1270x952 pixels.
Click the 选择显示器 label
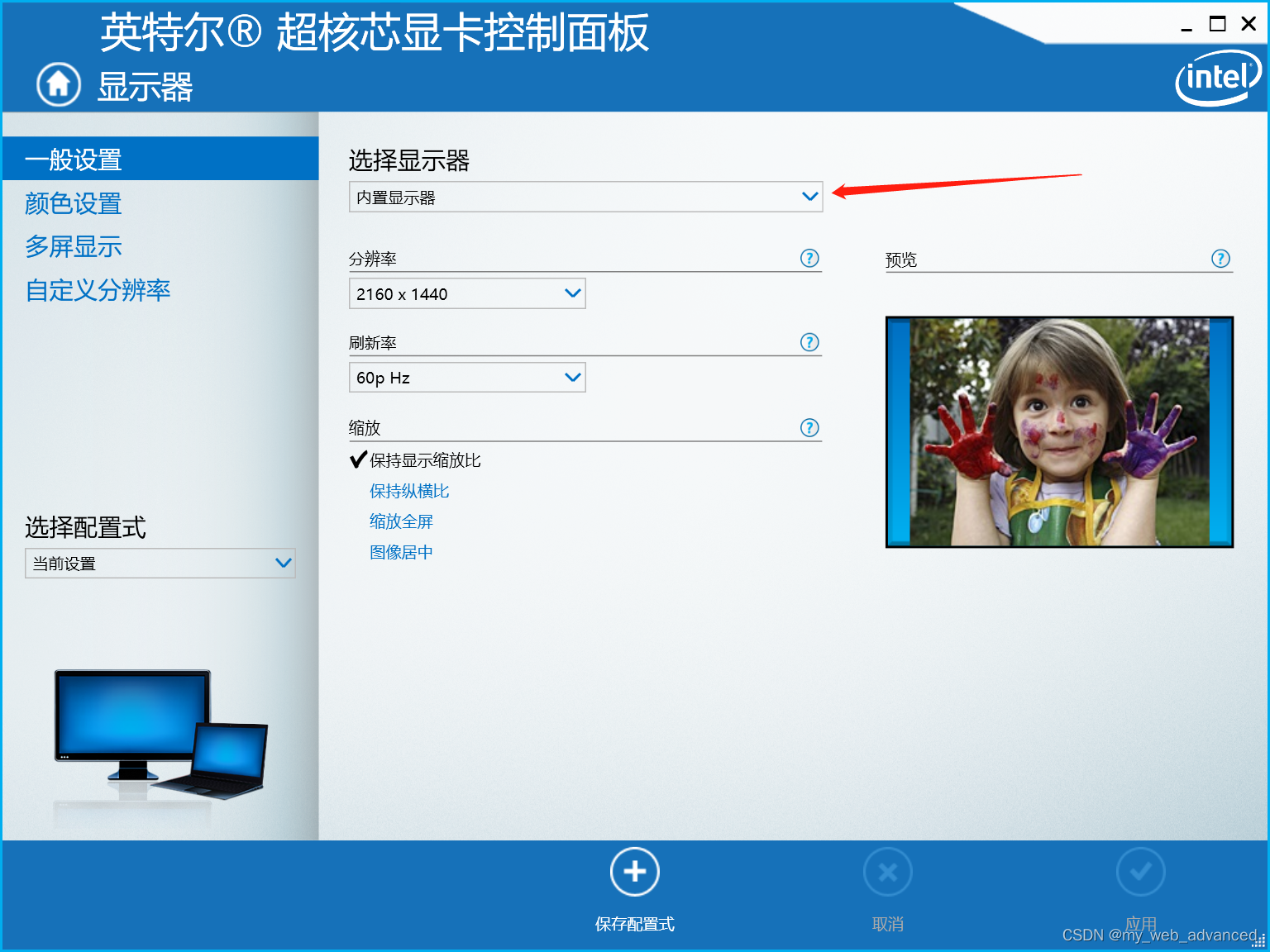(409, 160)
